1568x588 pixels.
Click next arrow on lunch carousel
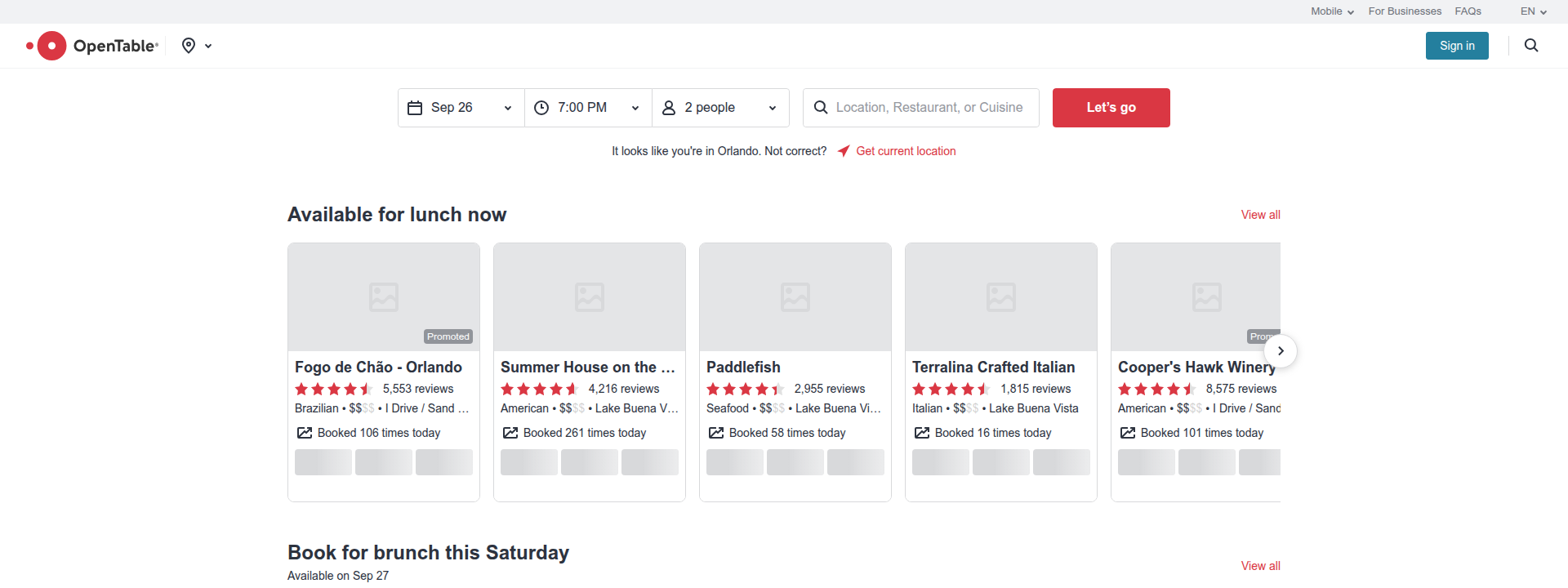(1281, 351)
